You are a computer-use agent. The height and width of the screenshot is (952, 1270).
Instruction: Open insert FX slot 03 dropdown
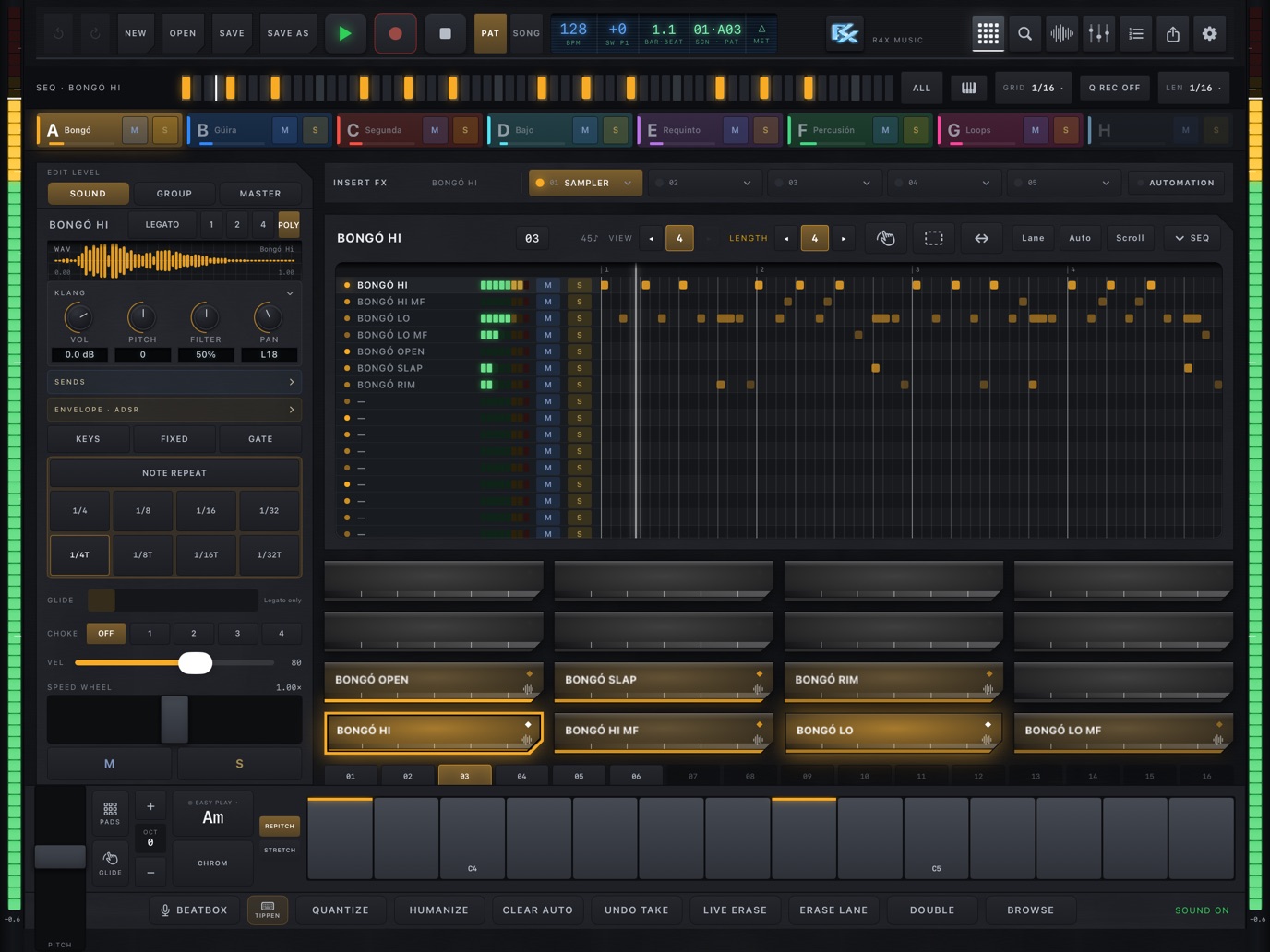click(x=824, y=183)
